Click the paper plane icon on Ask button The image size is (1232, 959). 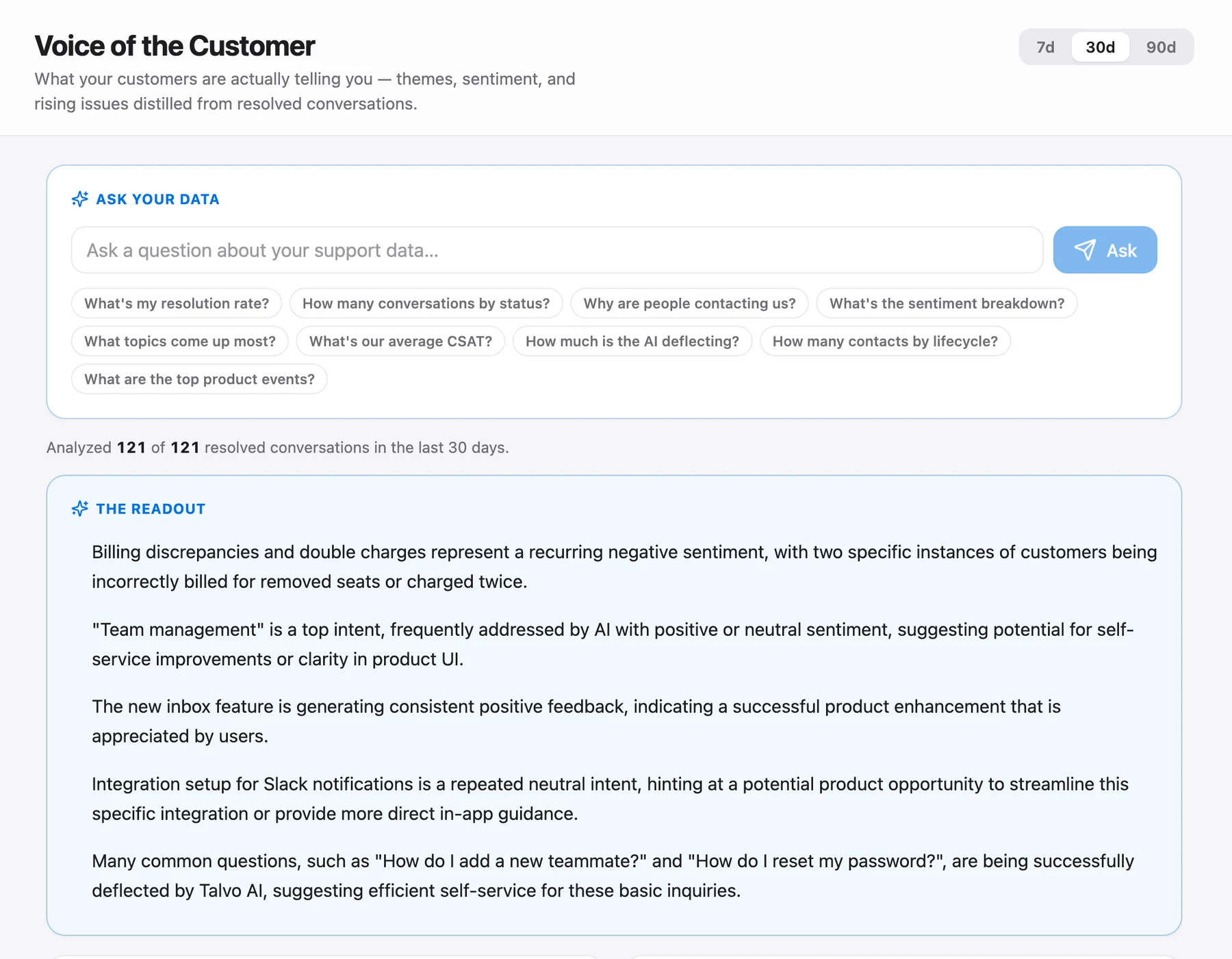tap(1085, 250)
